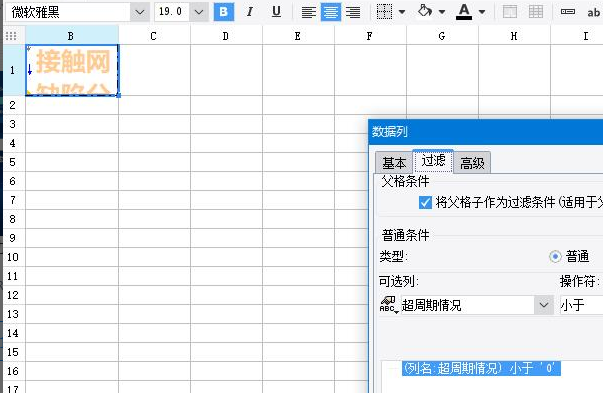Click the ABC column type icon

coord(389,305)
